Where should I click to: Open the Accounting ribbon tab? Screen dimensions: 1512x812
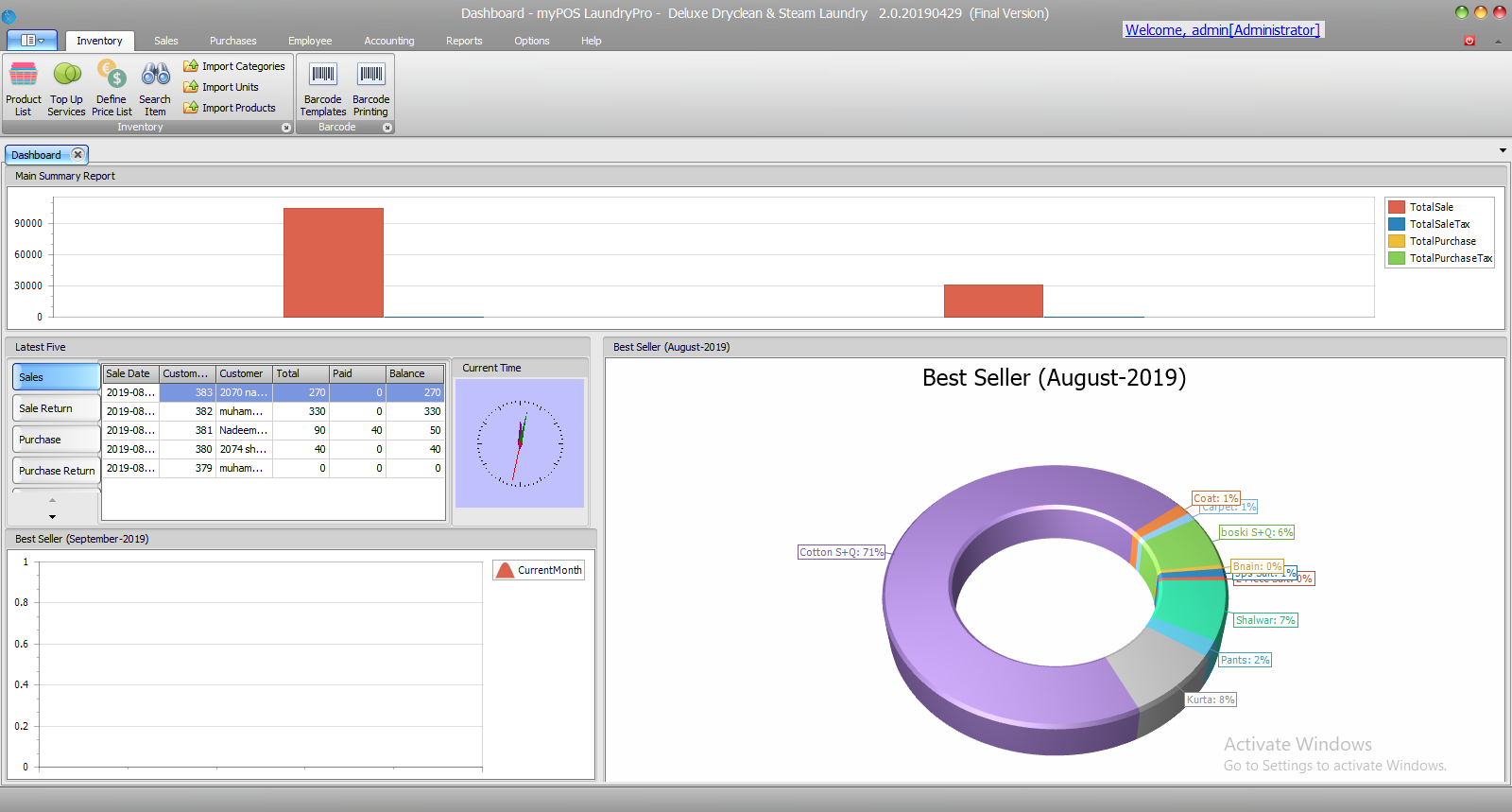(x=388, y=41)
